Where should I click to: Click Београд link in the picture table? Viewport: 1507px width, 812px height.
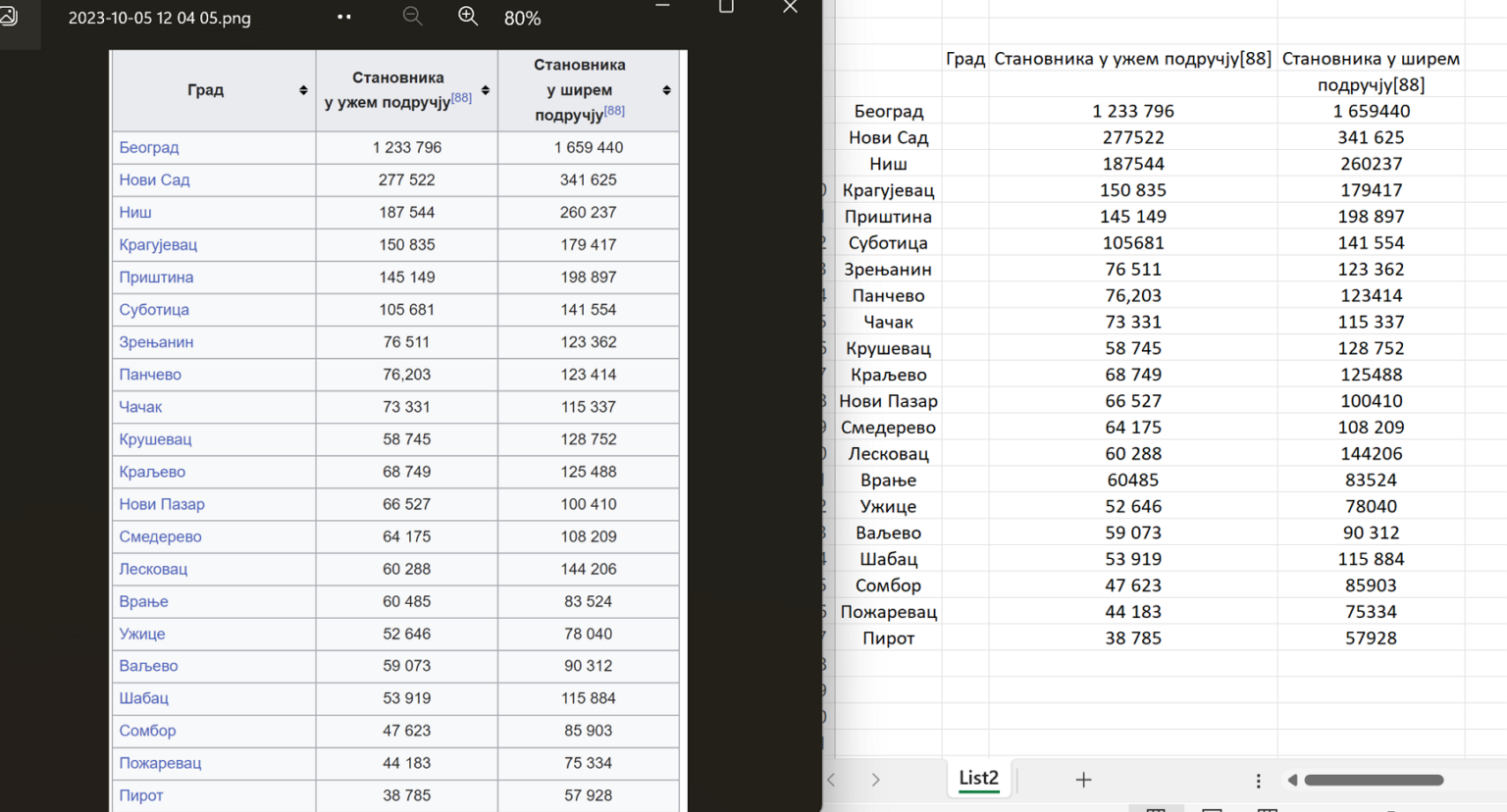(149, 147)
